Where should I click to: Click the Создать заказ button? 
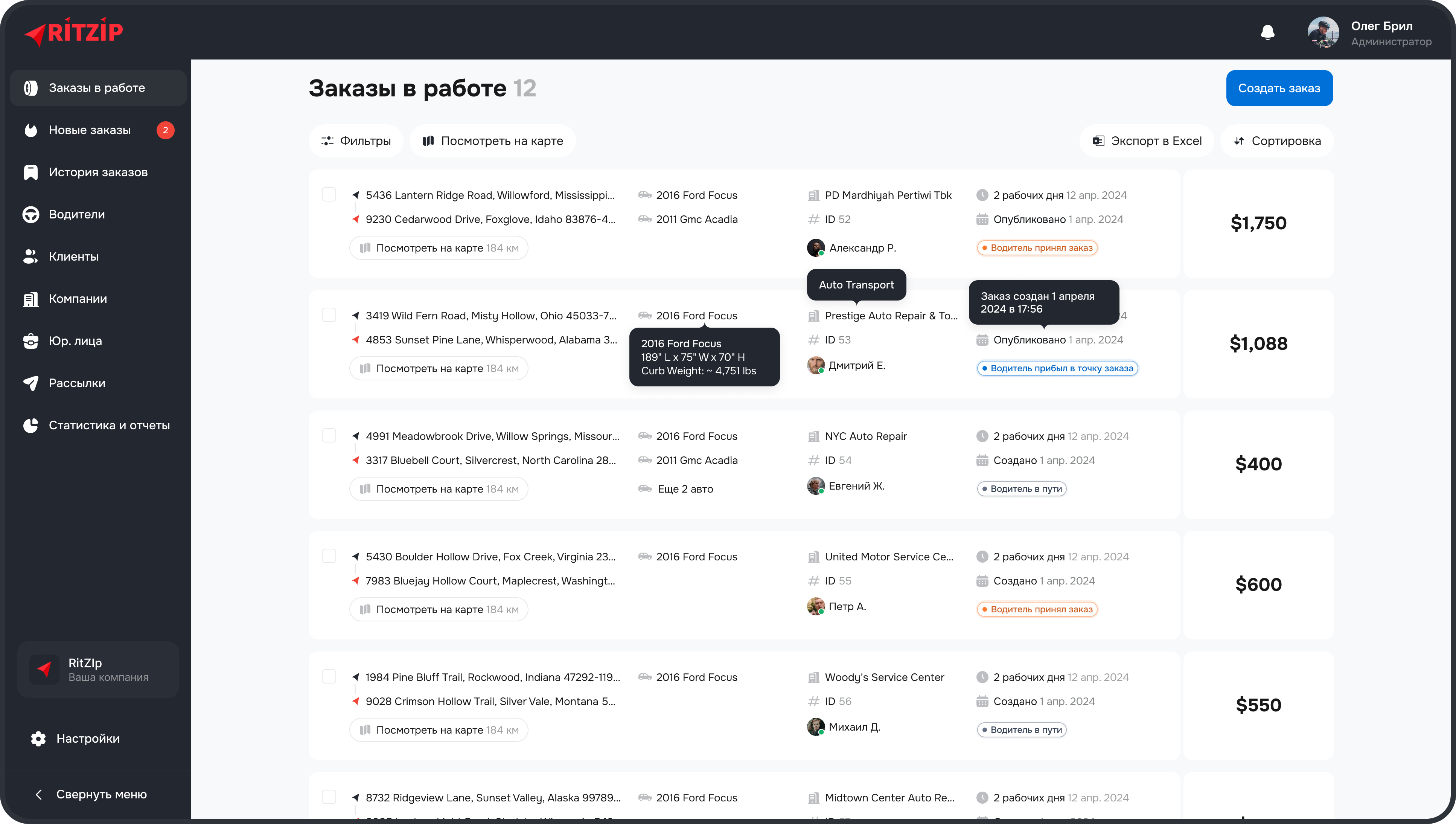tap(1279, 88)
